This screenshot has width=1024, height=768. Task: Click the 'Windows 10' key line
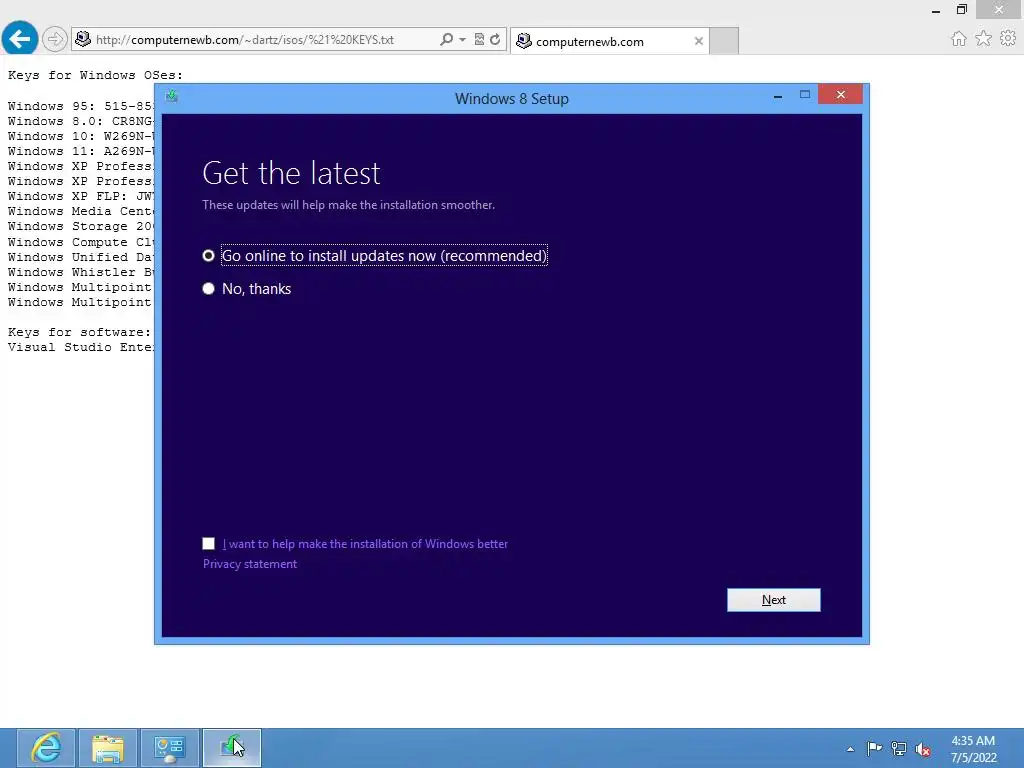(80, 136)
